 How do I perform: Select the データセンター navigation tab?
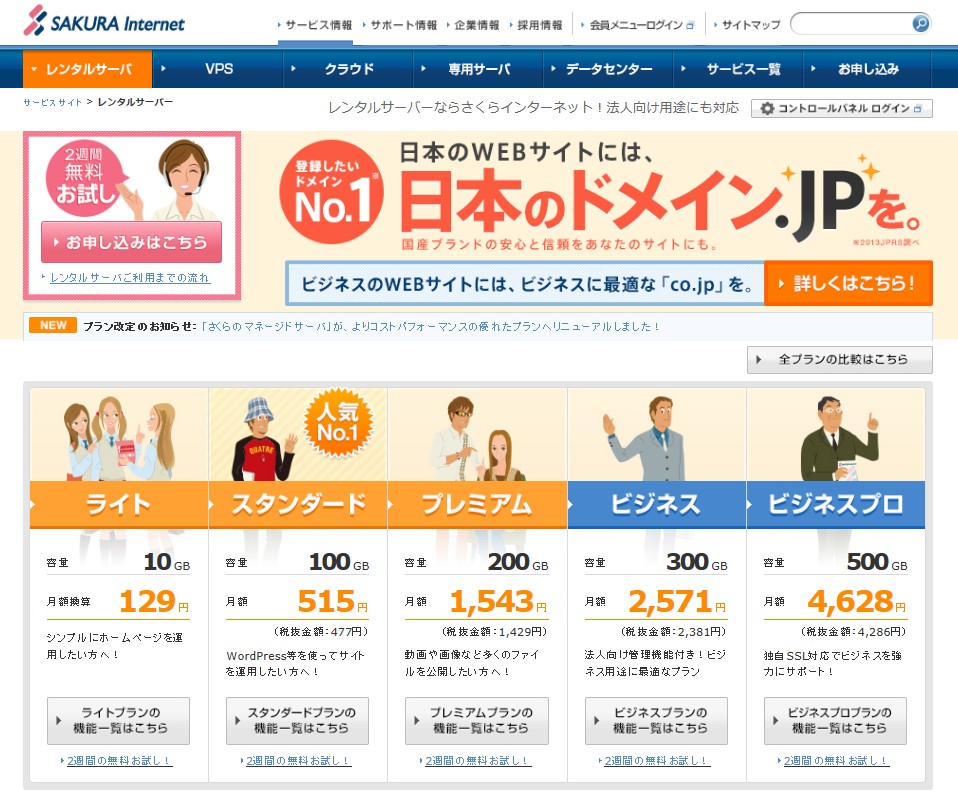(609, 69)
